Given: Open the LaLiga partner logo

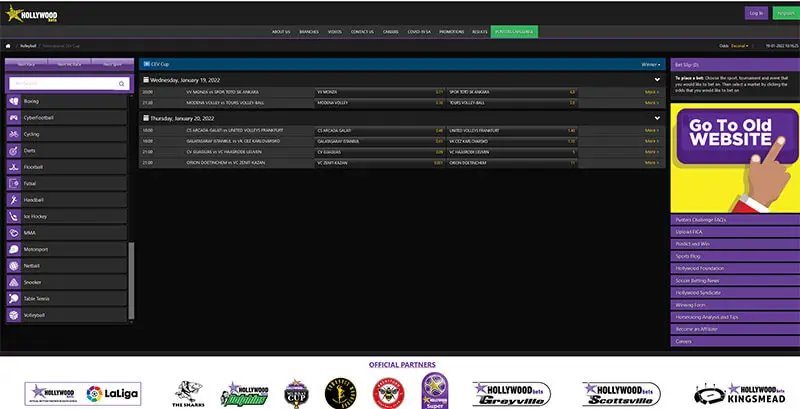Looking at the screenshot, I should pyautogui.click(x=83, y=394).
